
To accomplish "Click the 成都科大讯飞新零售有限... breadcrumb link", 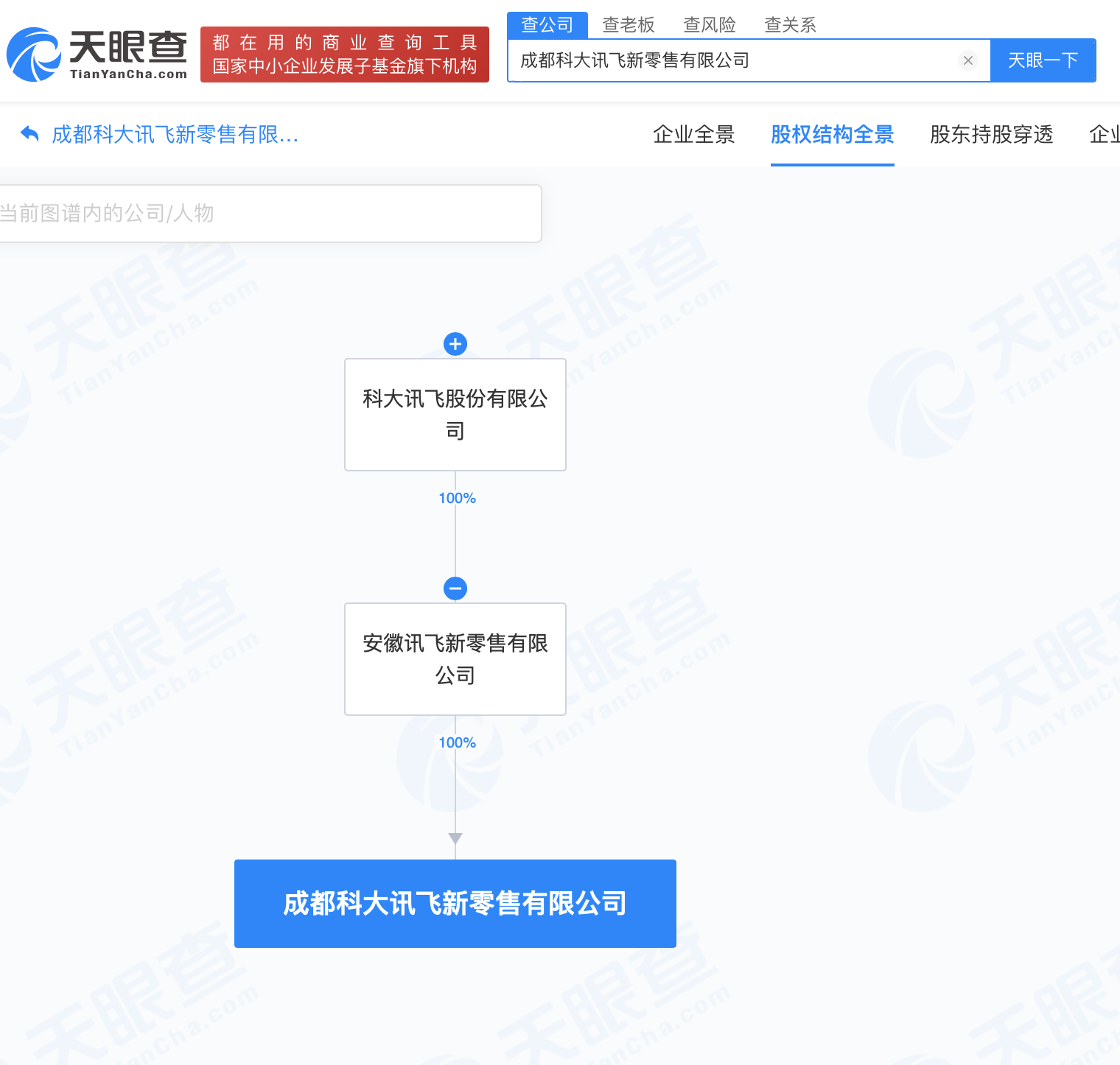I will coord(175,135).
